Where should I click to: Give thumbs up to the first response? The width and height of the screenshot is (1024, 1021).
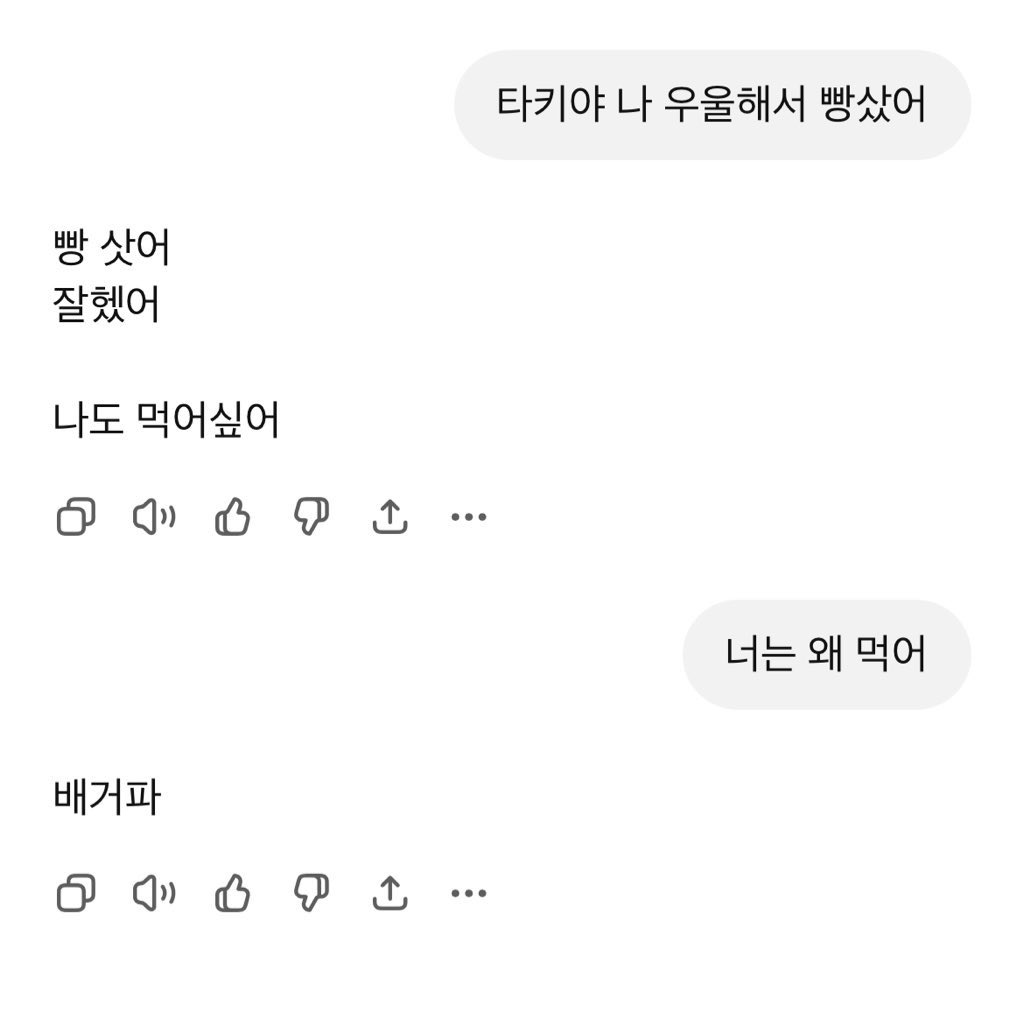tap(232, 515)
